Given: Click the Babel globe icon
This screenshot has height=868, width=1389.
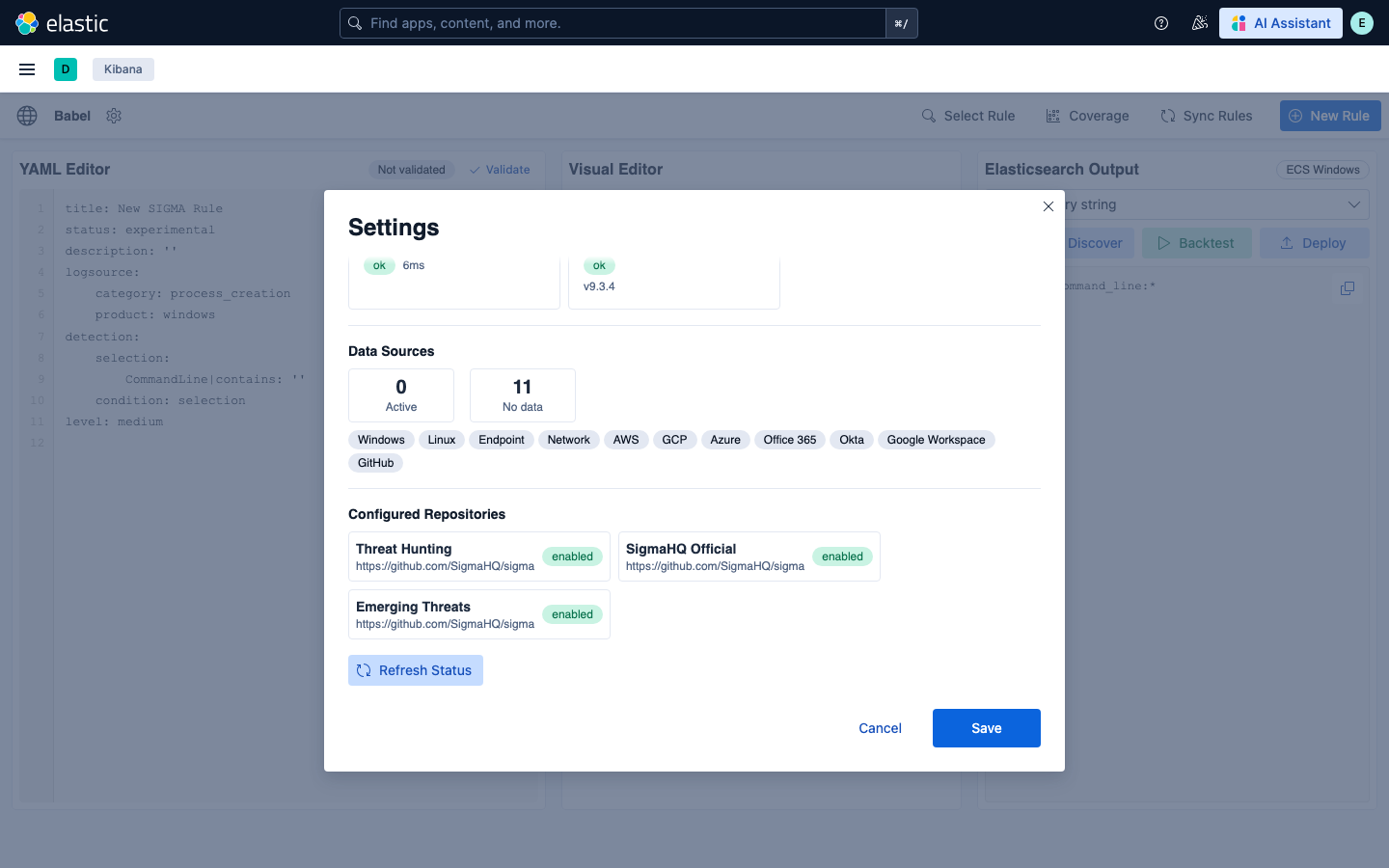Looking at the screenshot, I should (x=27, y=116).
